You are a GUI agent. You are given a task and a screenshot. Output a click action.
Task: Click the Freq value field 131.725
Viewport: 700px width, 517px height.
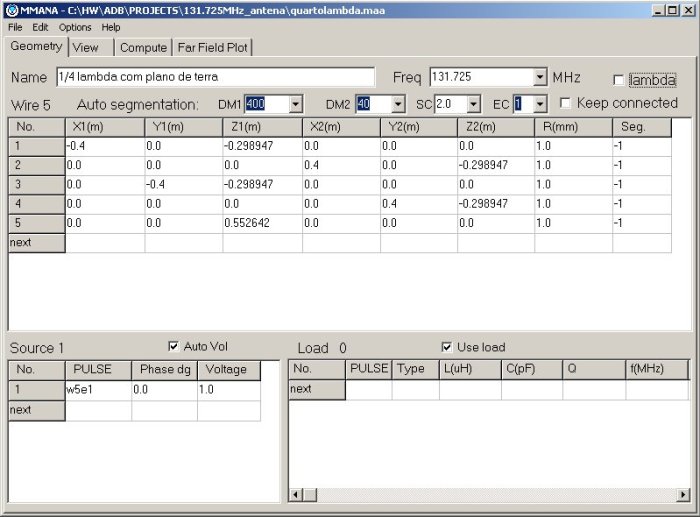click(482, 77)
